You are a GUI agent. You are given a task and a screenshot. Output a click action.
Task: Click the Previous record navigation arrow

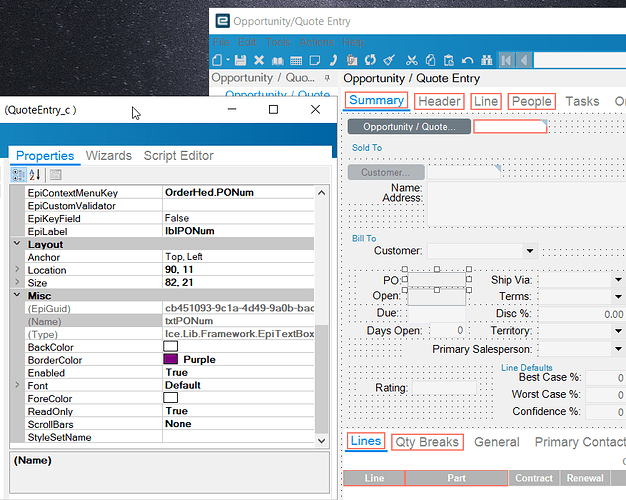(x=524, y=61)
